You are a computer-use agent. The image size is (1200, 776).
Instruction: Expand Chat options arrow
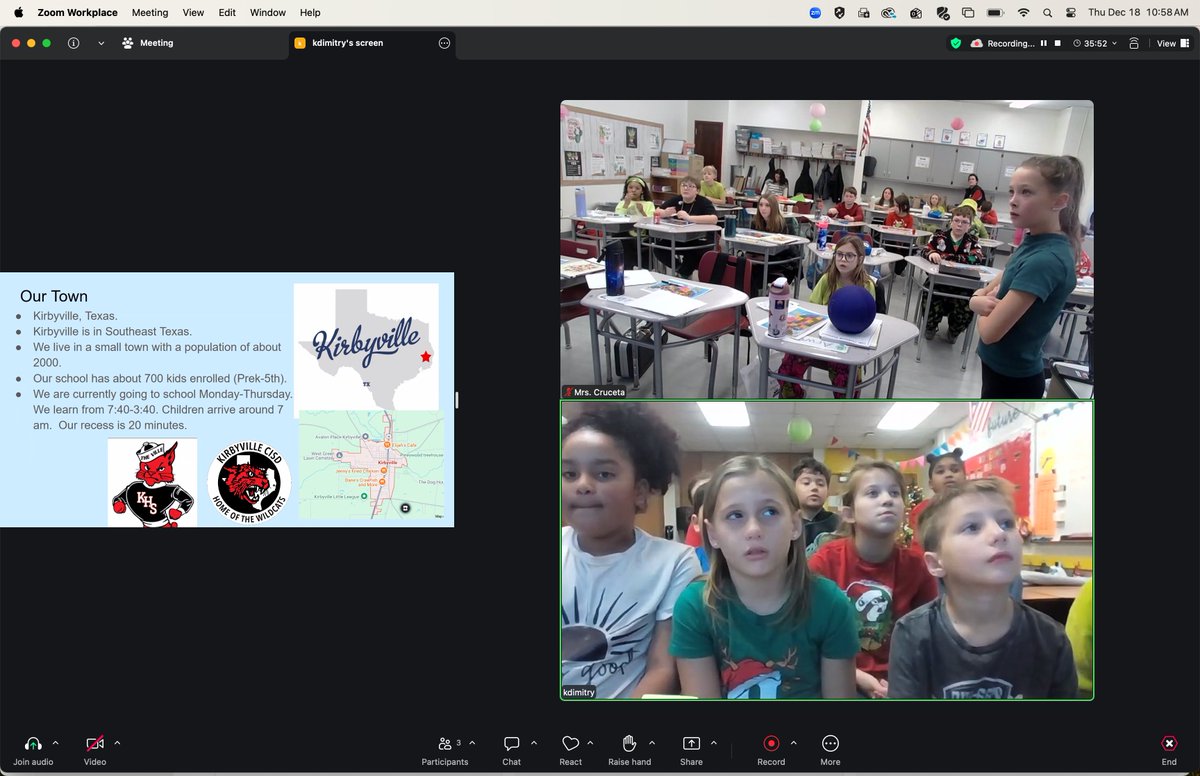534,743
